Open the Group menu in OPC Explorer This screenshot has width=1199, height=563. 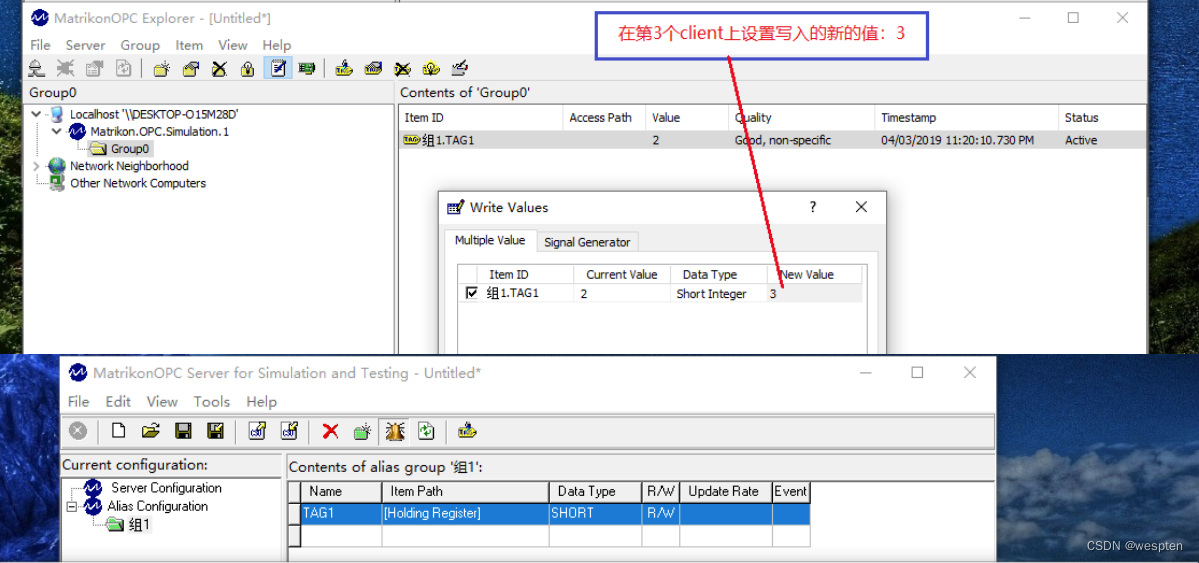point(140,45)
